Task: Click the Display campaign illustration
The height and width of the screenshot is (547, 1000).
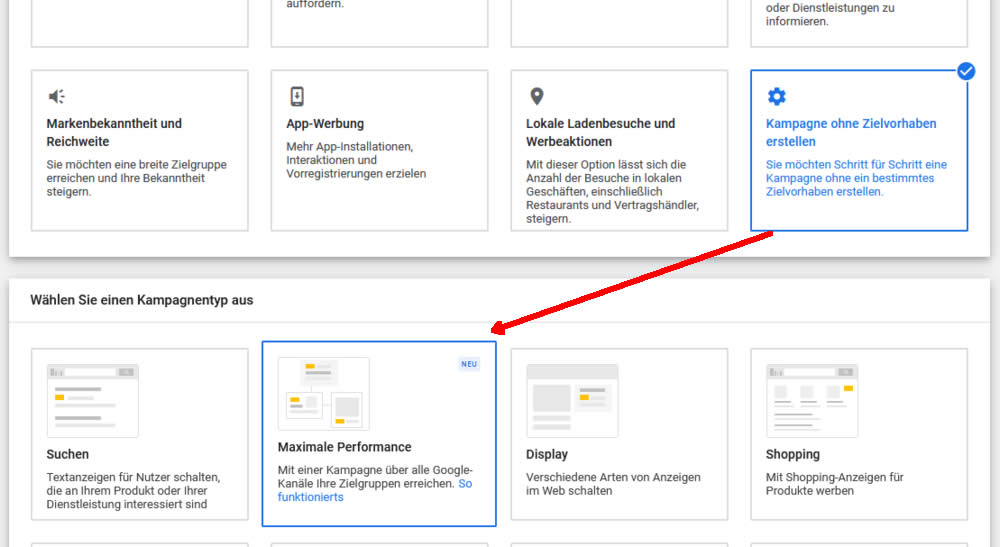Action: coord(572,400)
